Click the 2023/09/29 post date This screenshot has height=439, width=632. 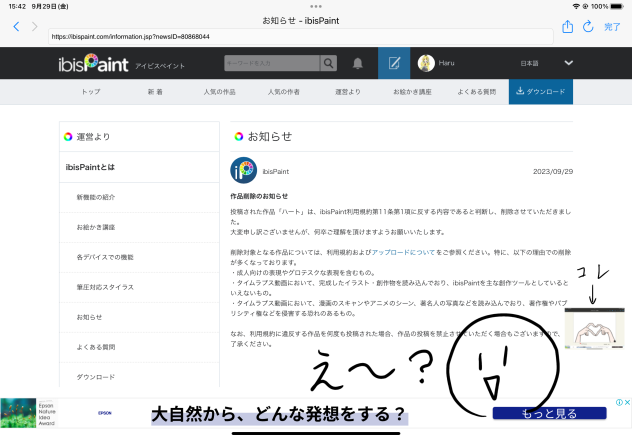point(553,172)
